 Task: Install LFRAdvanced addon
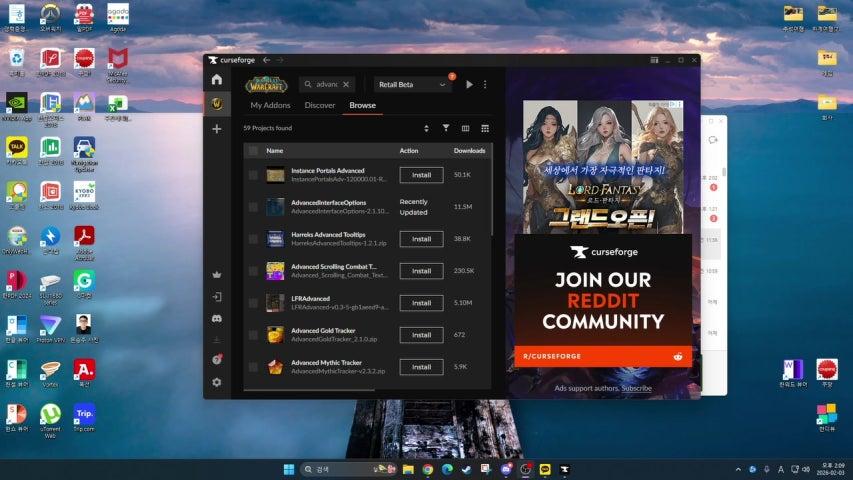pos(422,303)
